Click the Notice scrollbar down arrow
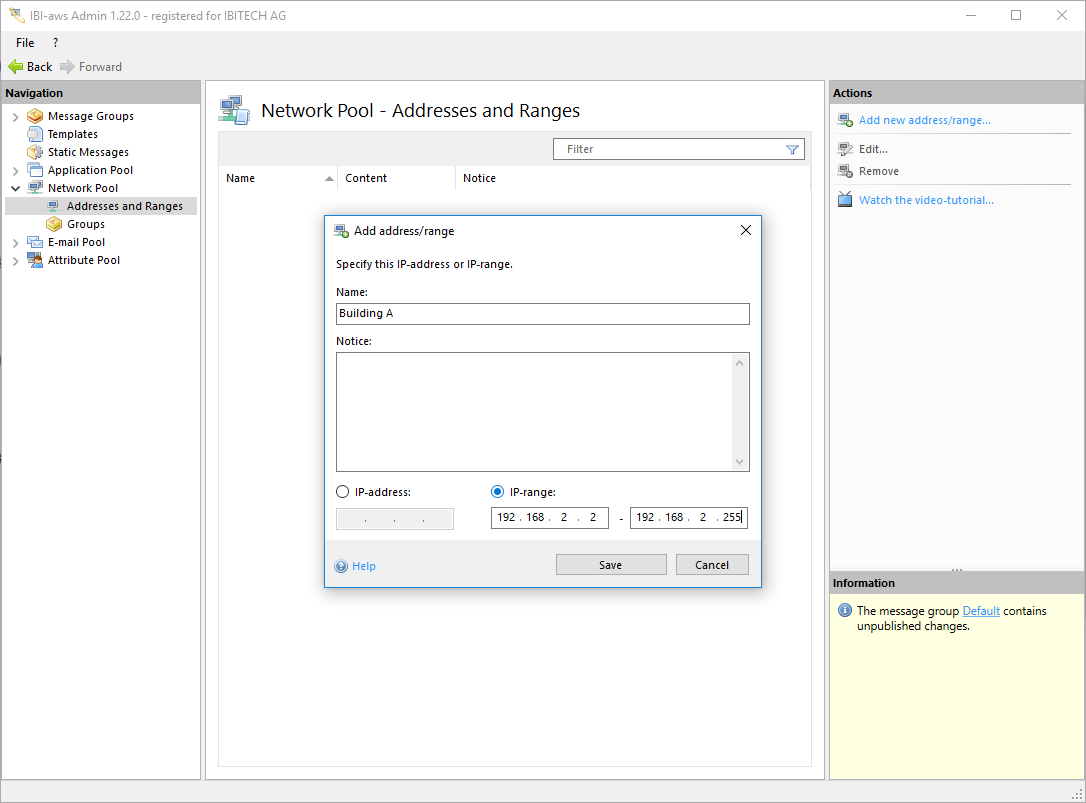 tap(740, 462)
